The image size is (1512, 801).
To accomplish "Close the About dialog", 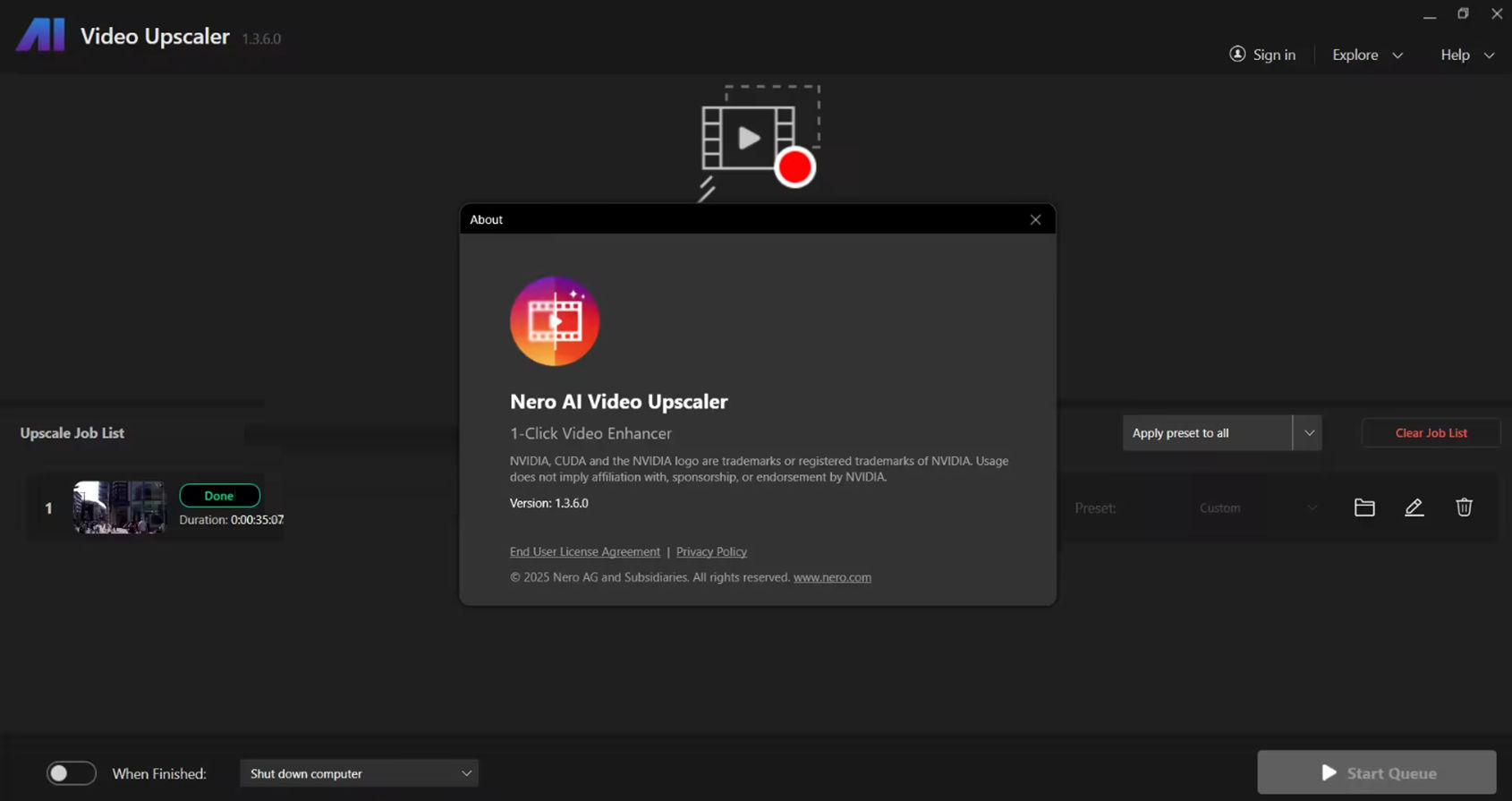I will pos(1035,219).
